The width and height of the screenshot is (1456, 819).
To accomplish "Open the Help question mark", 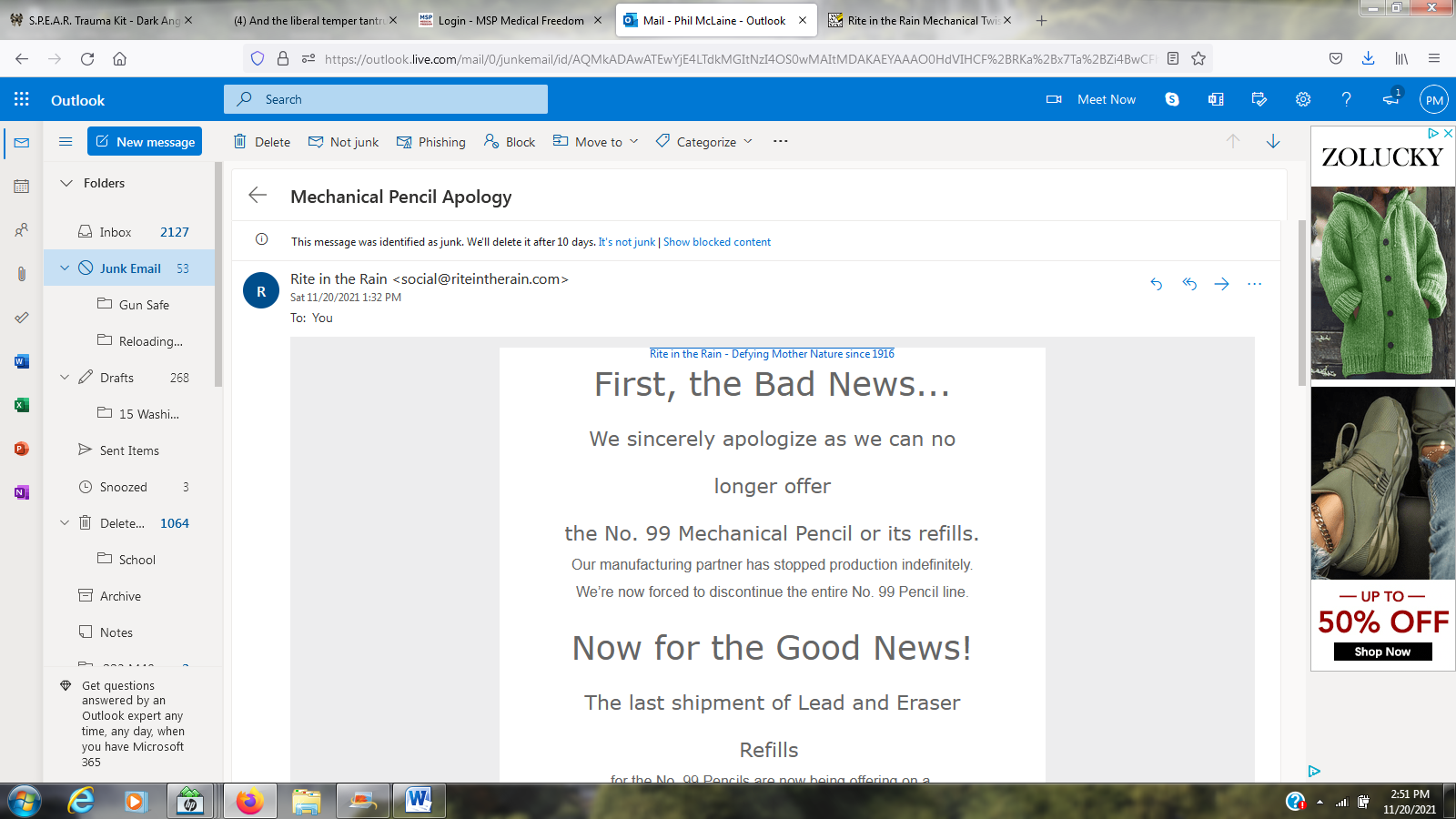I will [1347, 99].
